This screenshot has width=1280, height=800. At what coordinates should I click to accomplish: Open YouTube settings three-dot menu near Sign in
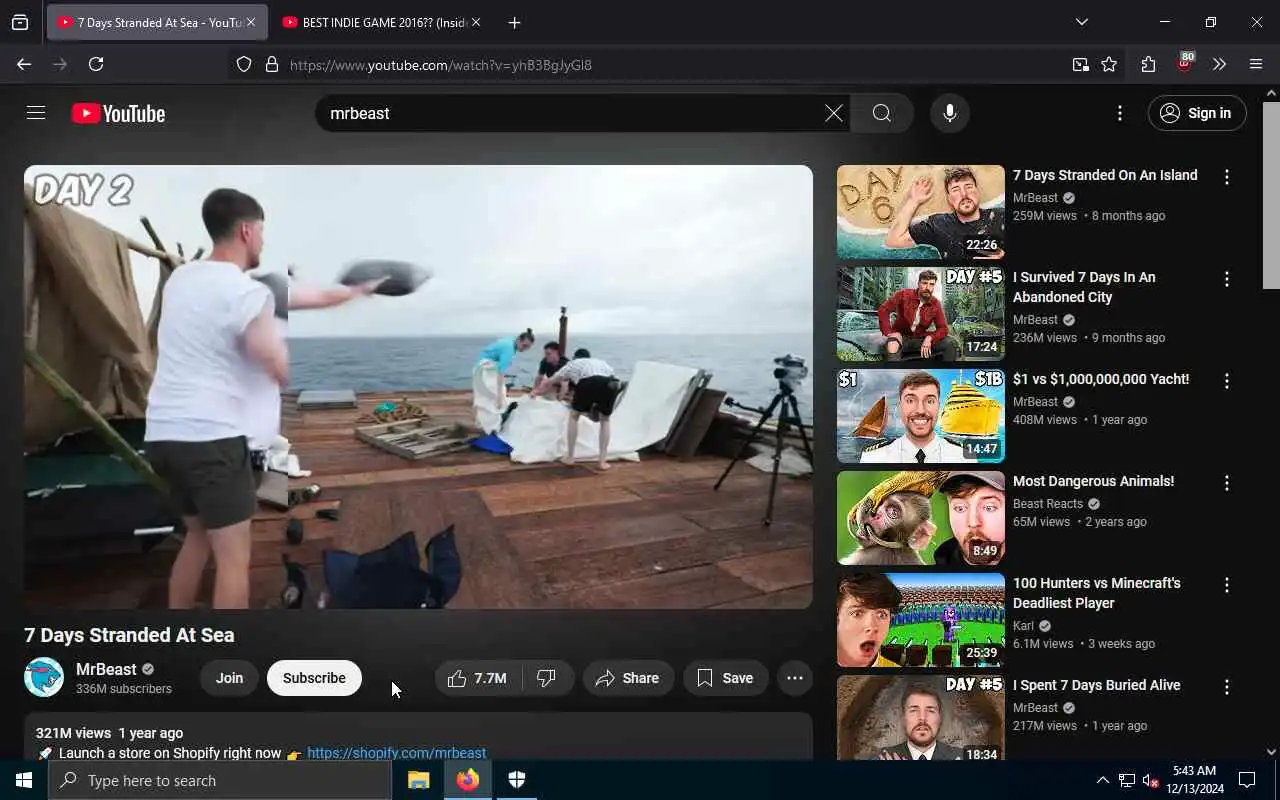(1120, 113)
